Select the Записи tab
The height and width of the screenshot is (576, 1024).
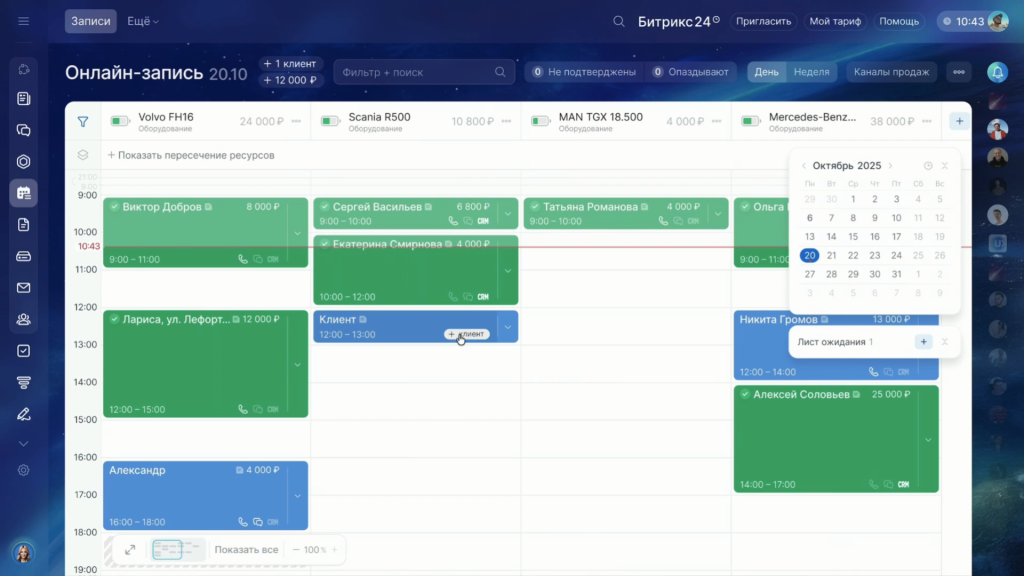point(91,21)
